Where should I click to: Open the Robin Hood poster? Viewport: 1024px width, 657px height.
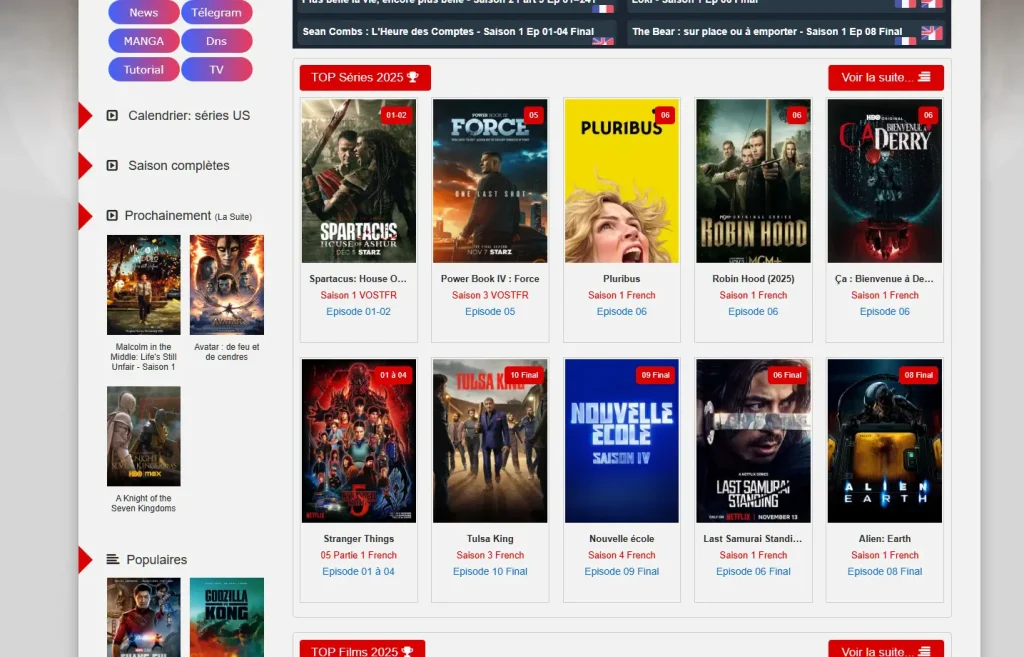(x=753, y=181)
